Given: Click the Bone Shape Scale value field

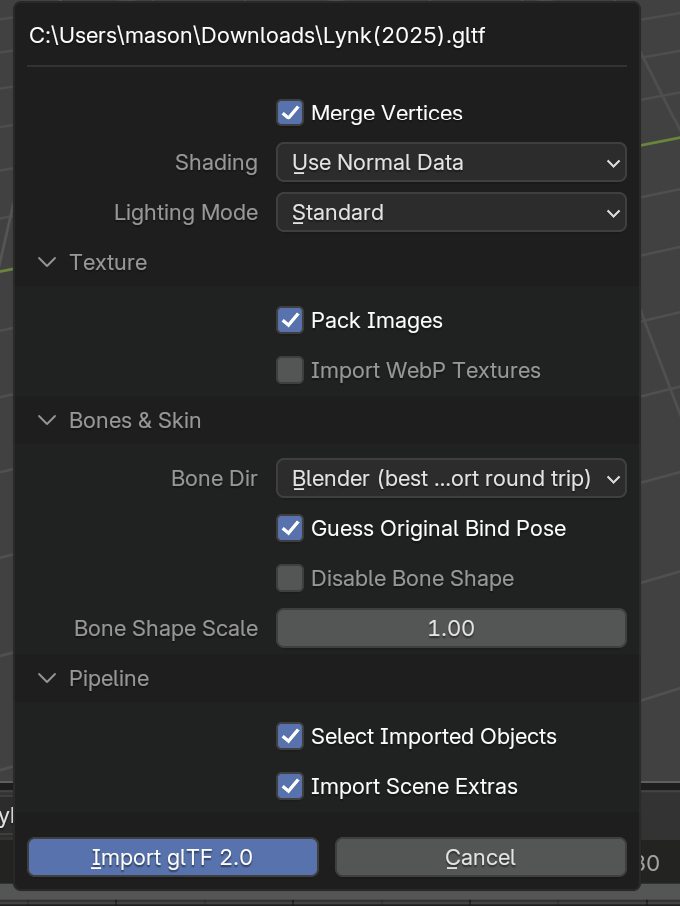Looking at the screenshot, I should (450, 628).
